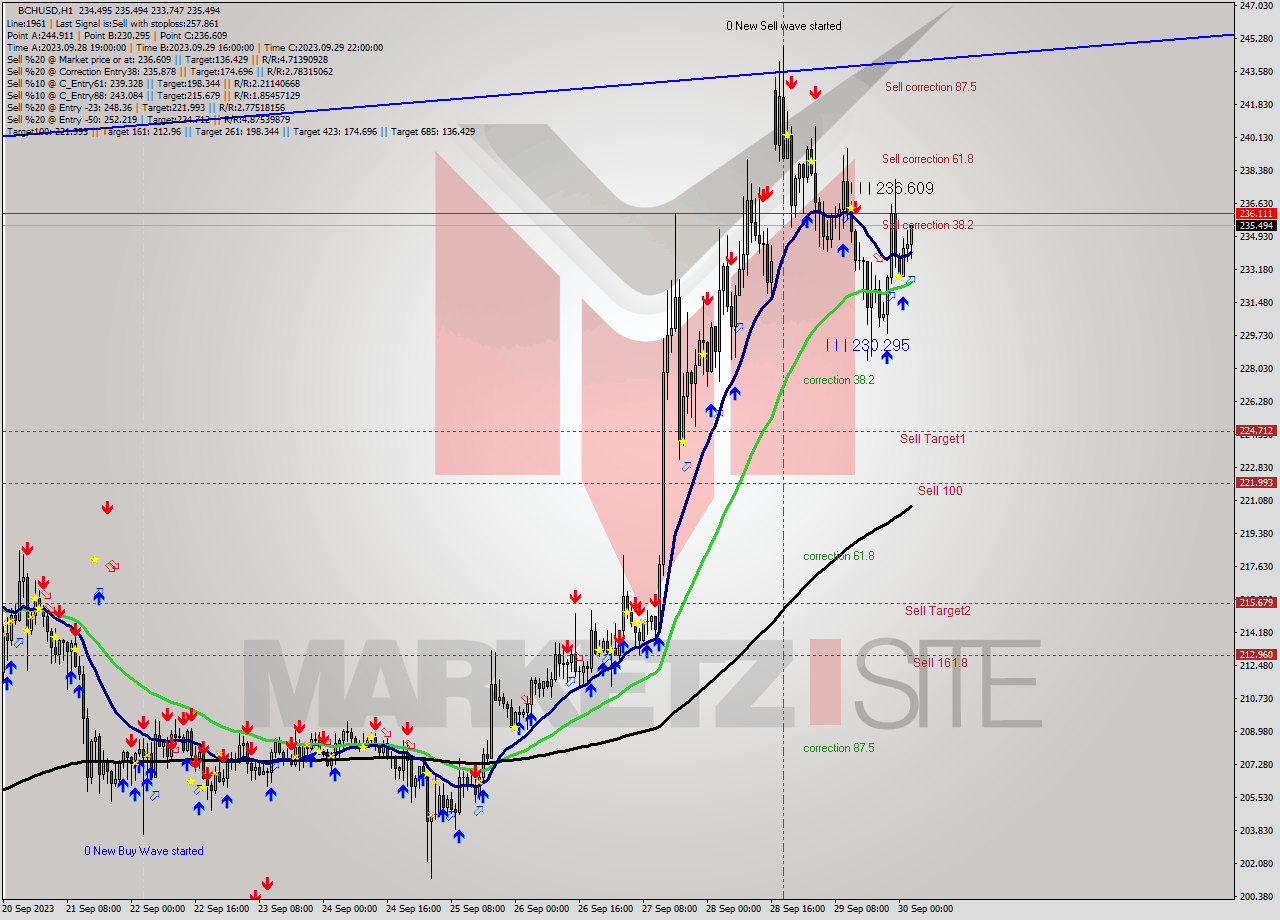
Task: Select the 'Target100 ... Target 685' targets line
Action: point(241,131)
